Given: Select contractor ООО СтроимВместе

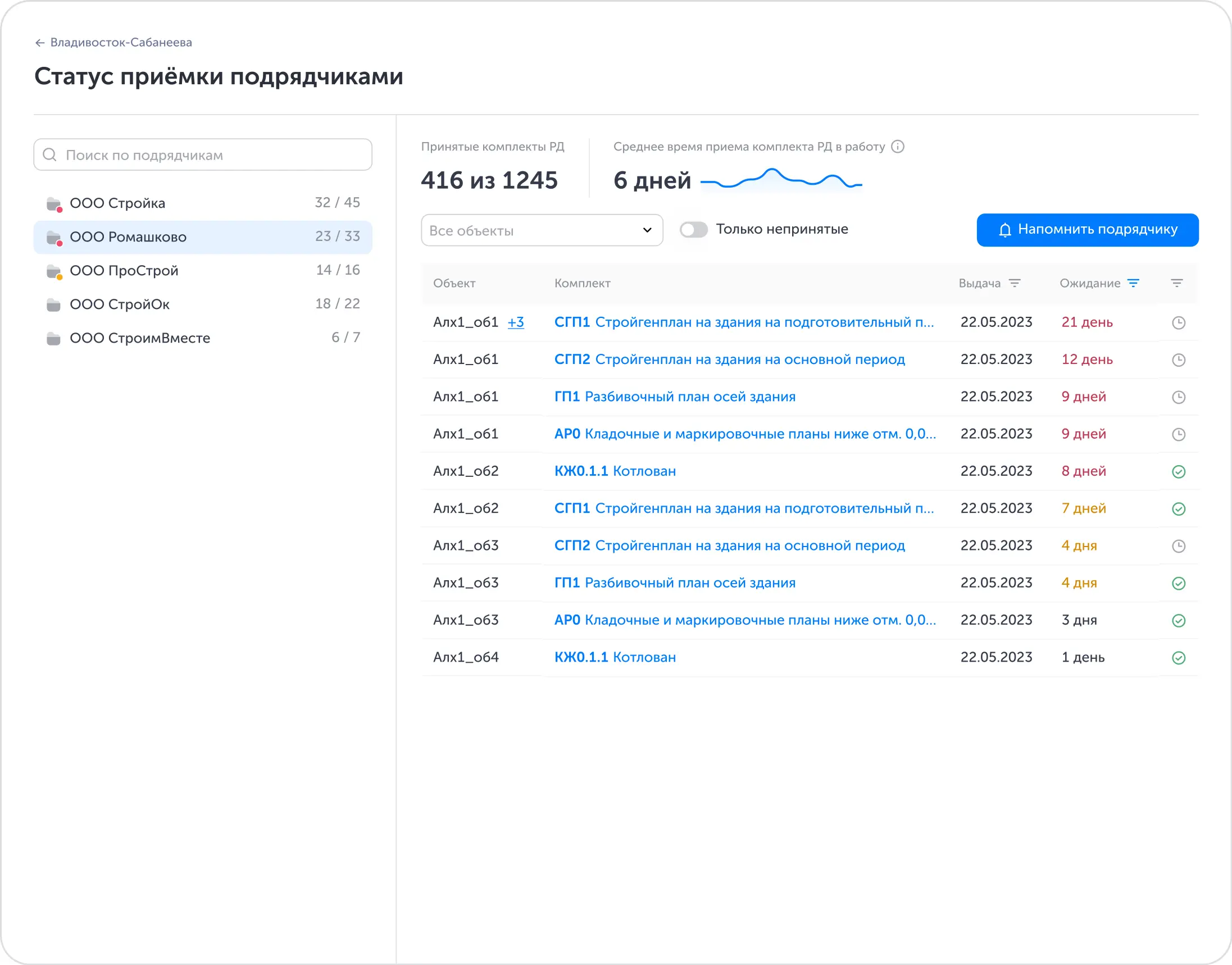Looking at the screenshot, I should click(x=203, y=339).
